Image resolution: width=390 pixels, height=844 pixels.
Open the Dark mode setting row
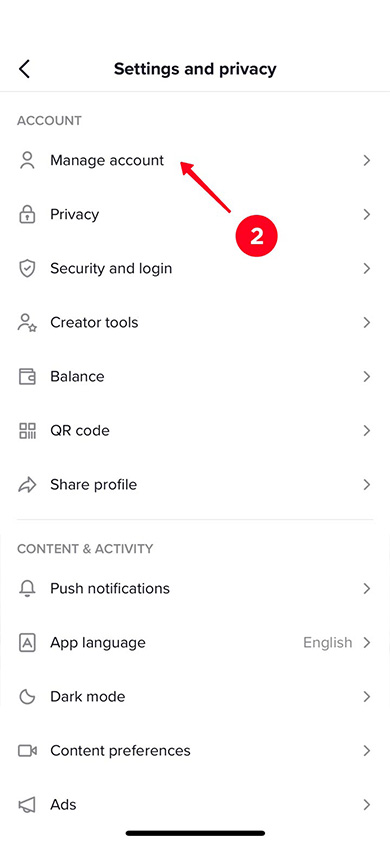195,697
